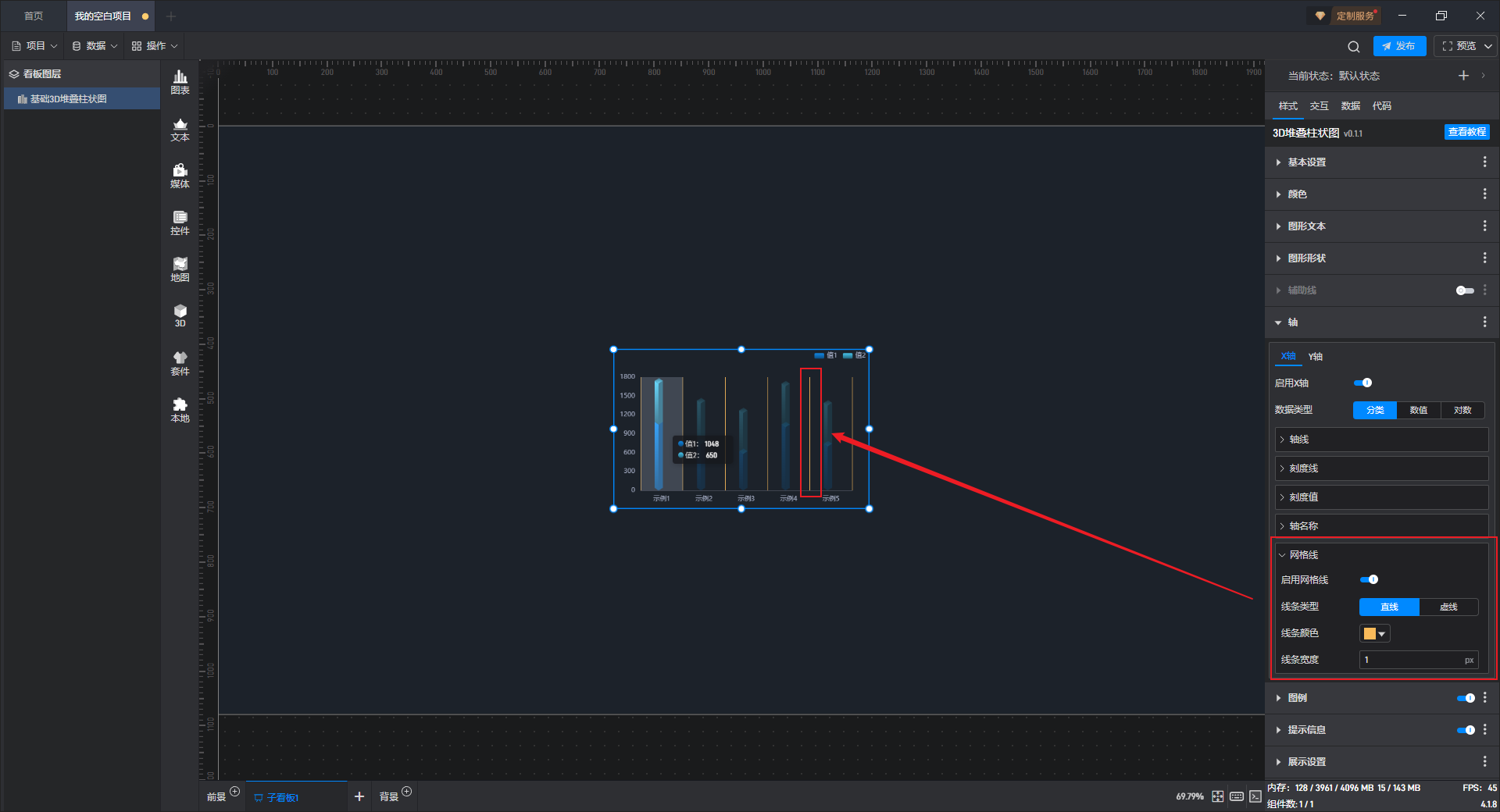
Task: Select 数值 as the data type
Action: [1419, 410]
